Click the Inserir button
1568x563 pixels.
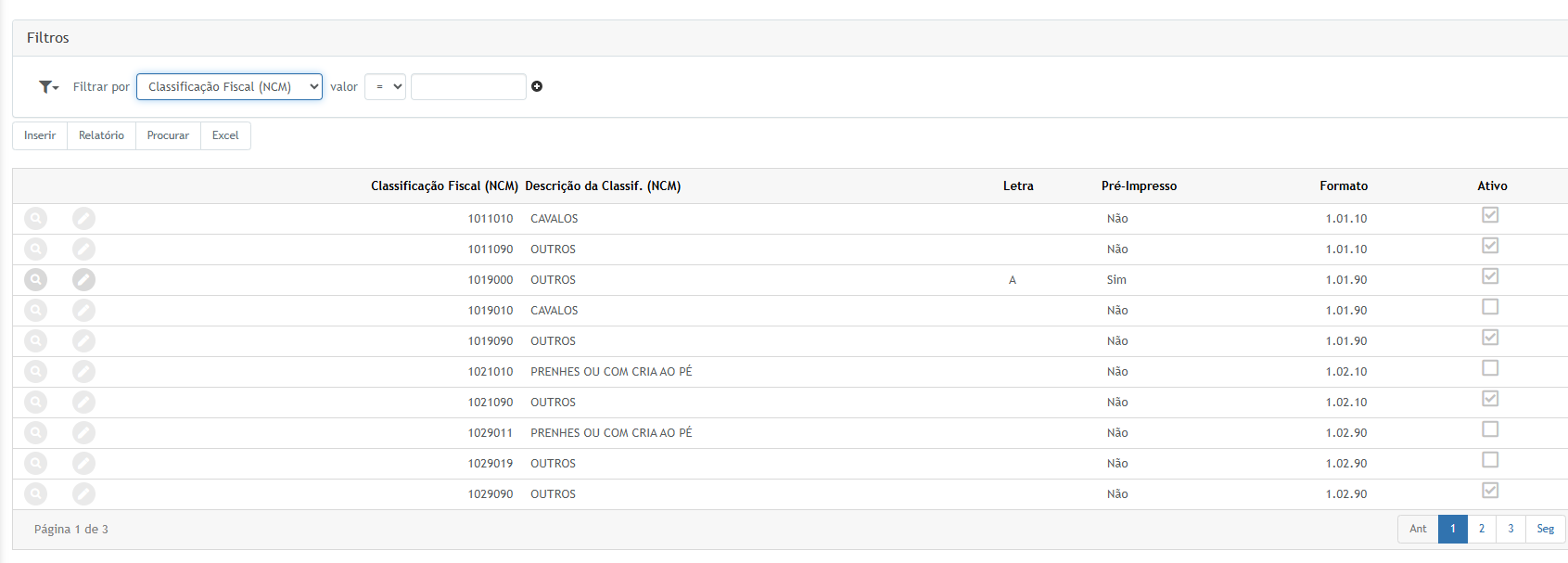40,135
